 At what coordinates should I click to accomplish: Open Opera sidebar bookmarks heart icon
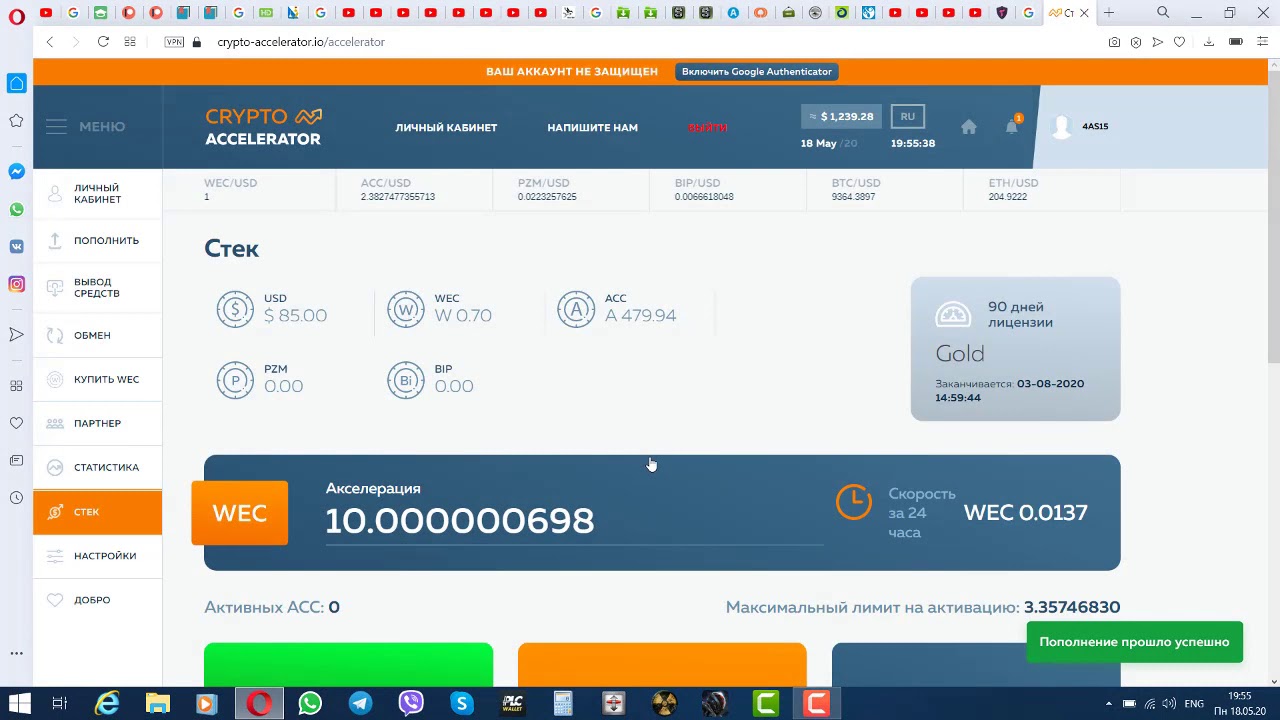[16, 423]
